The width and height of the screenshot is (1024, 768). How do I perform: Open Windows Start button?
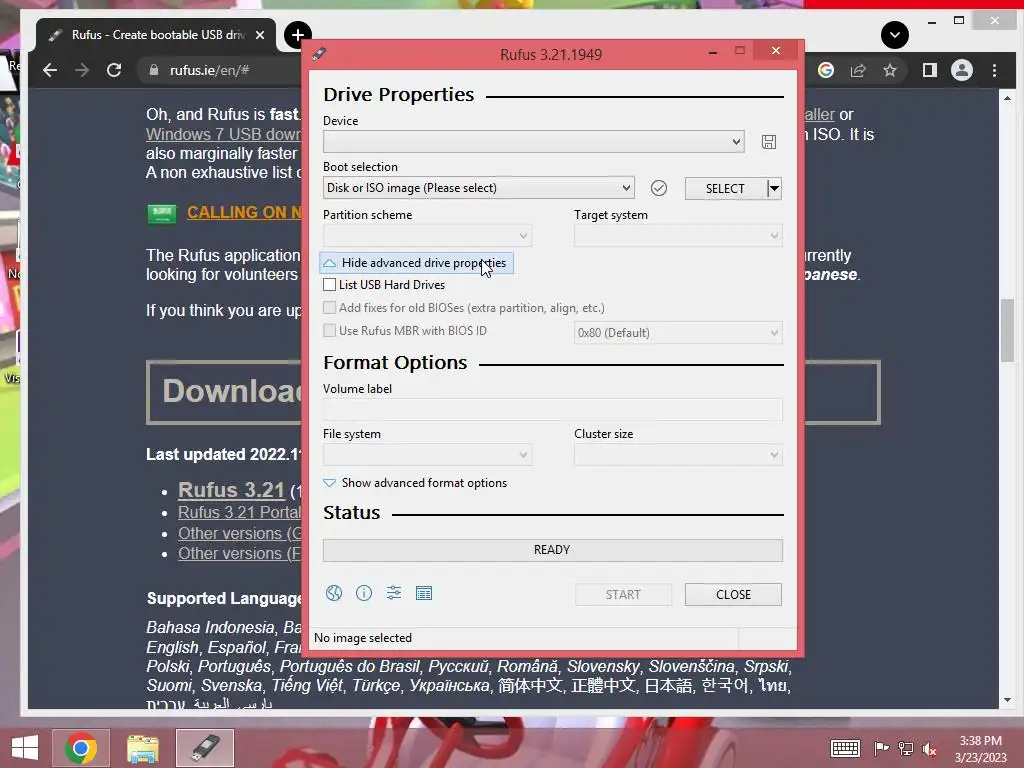pyautogui.click(x=25, y=748)
